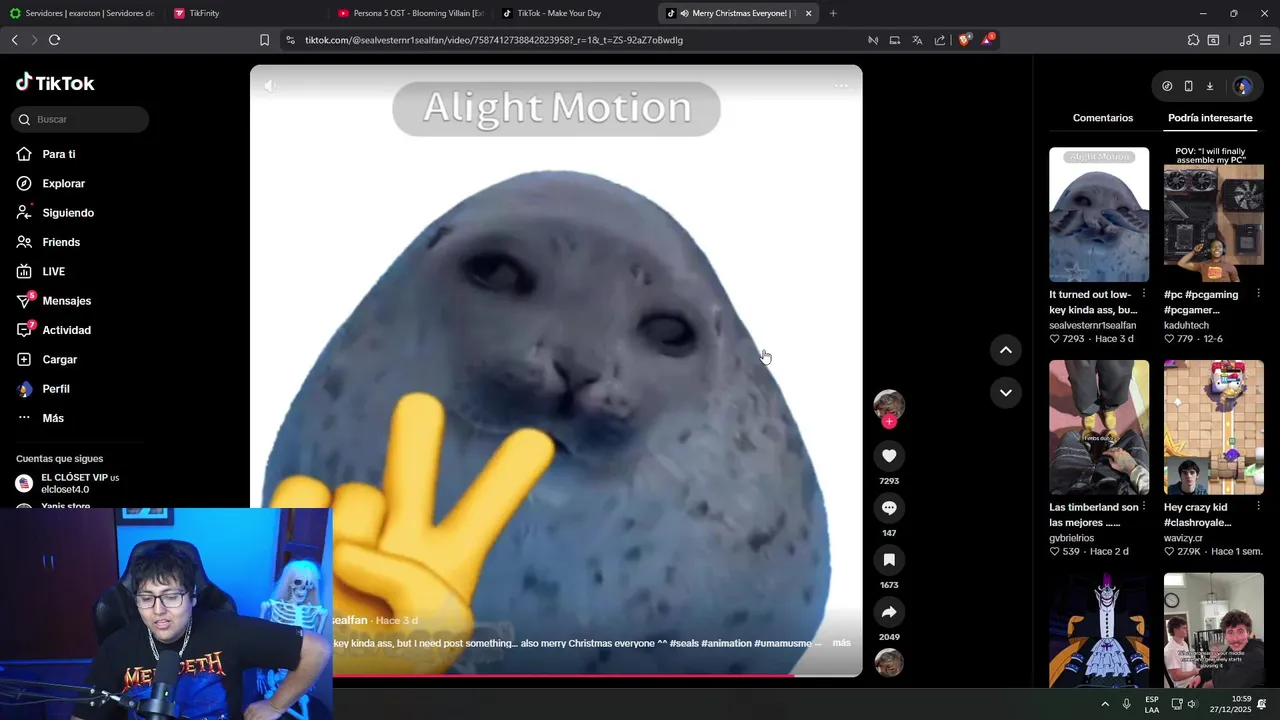Open gvbrielrios creator link
Viewport: 1280px width, 720px height.
[x=1071, y=538]
